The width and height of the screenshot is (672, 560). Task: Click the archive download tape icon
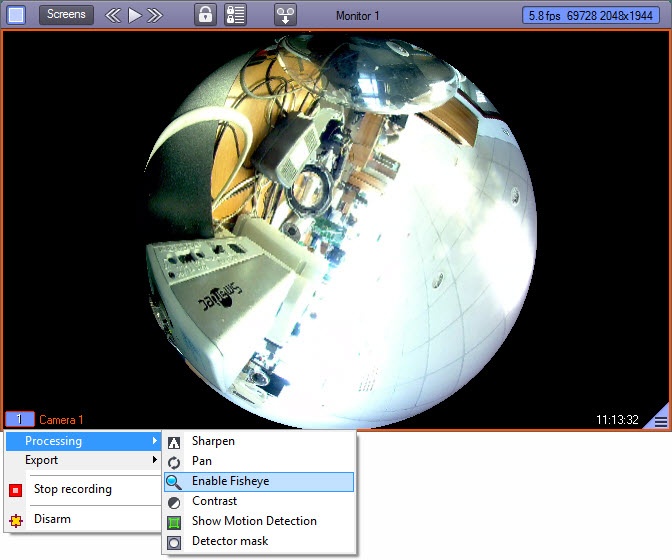coord(285,15)
